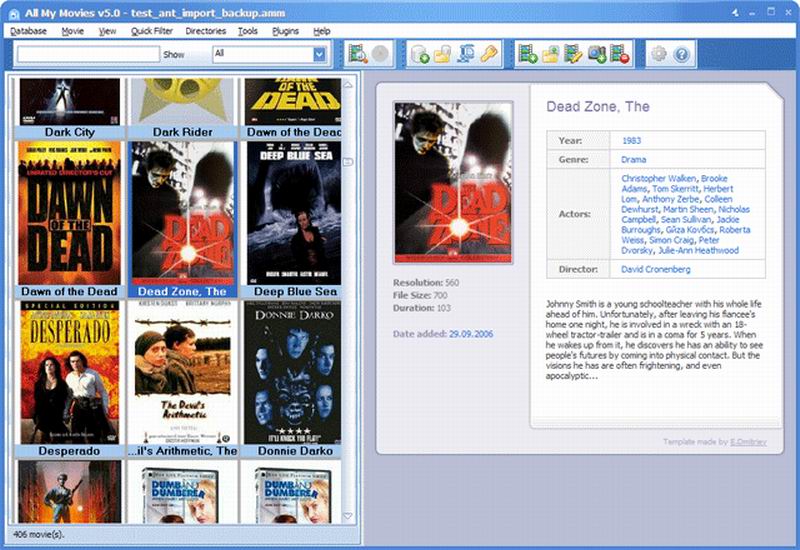
Task: Select the Dead Zone, The thumbnail
Action: [x=182, y=219]
